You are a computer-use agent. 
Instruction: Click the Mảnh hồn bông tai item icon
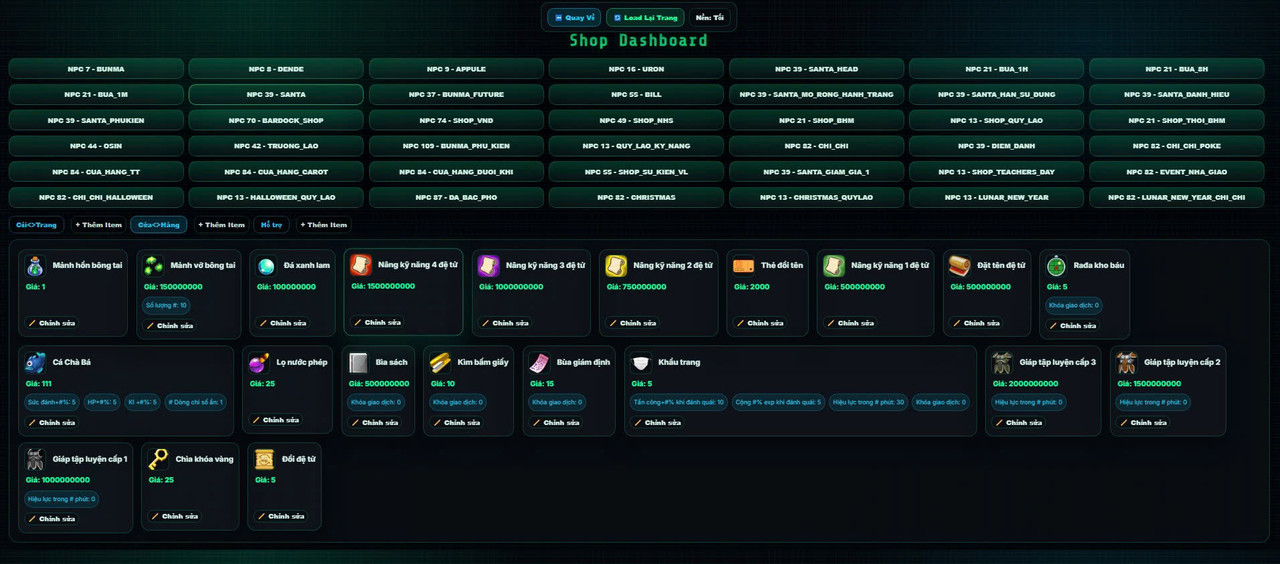click(x=36, y=266)
